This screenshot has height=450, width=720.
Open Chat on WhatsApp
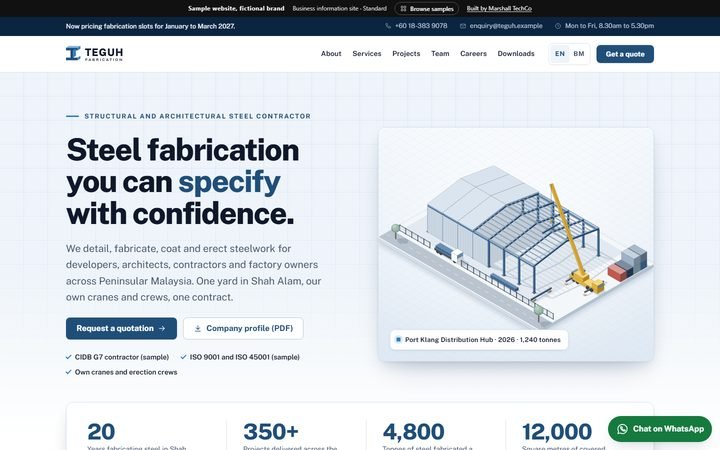click(660, 429)
